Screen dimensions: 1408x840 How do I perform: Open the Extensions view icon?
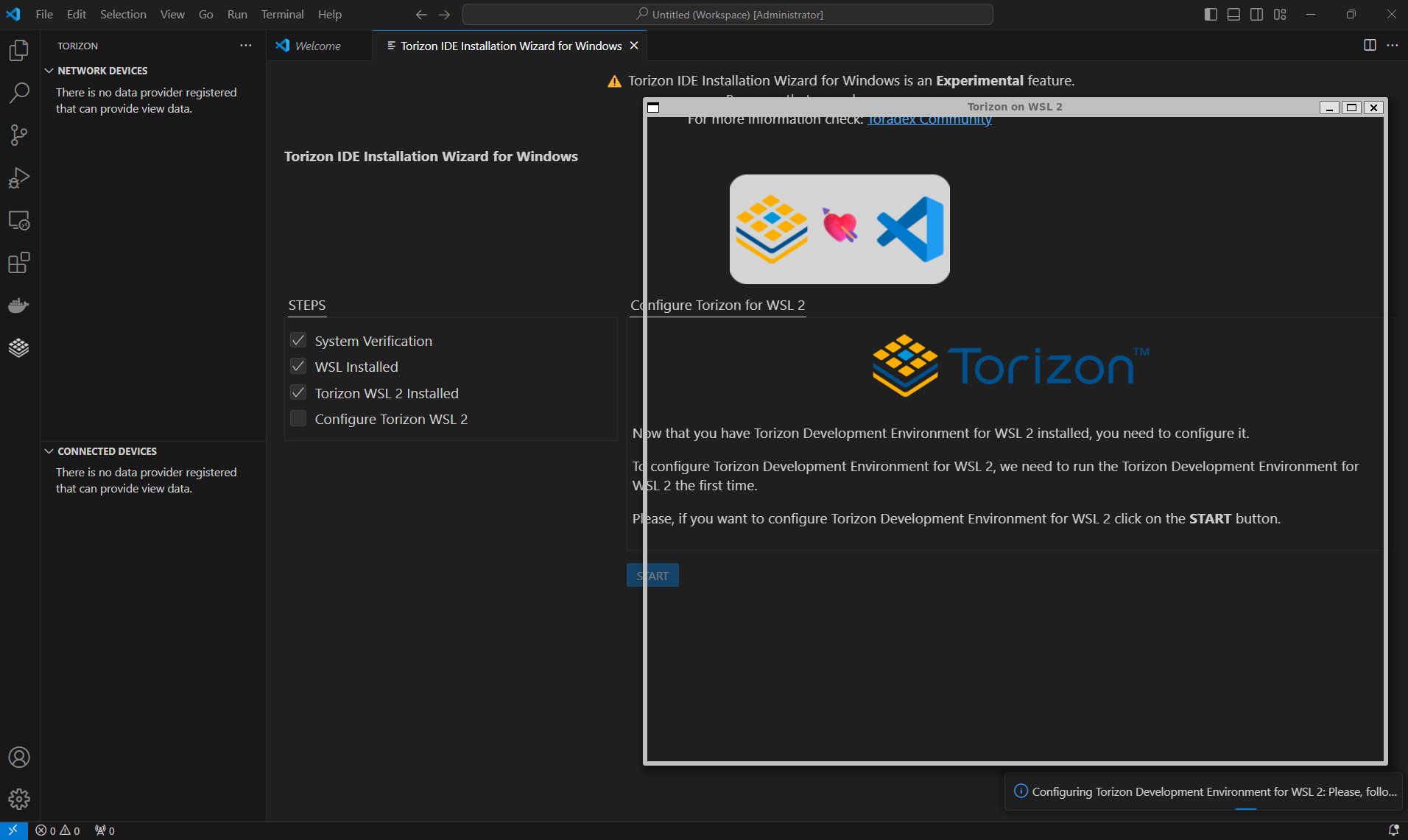pyautogui.click(x=19, y=263)
